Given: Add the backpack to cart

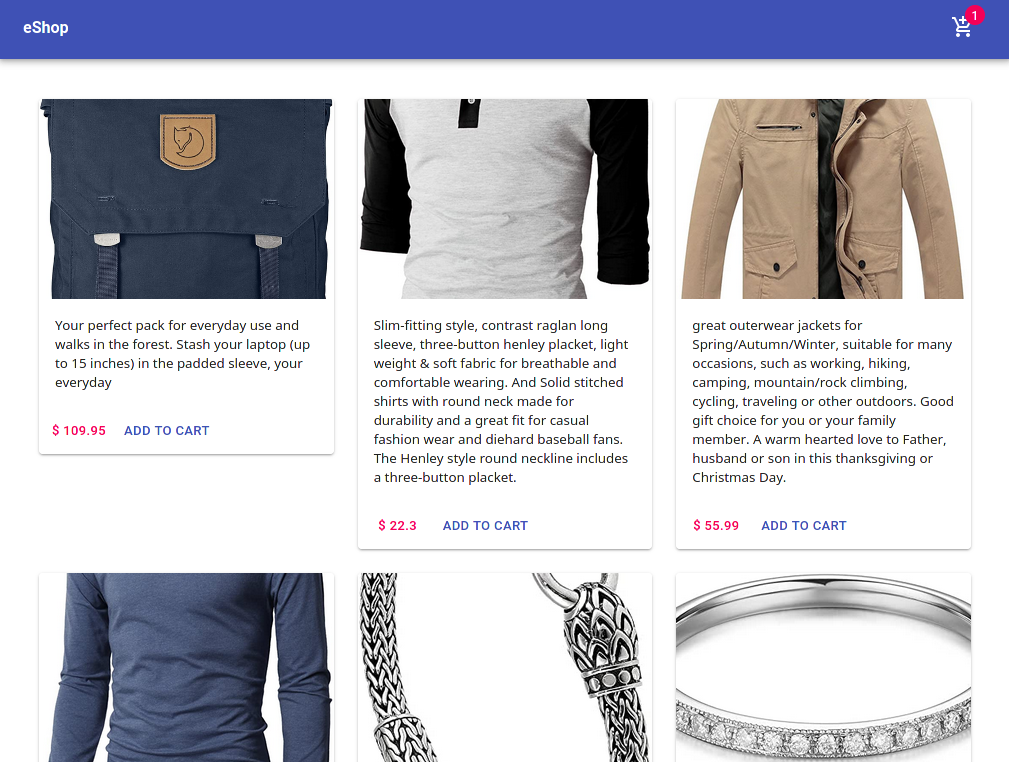Looking at the screenshot, I should (167, 431).
